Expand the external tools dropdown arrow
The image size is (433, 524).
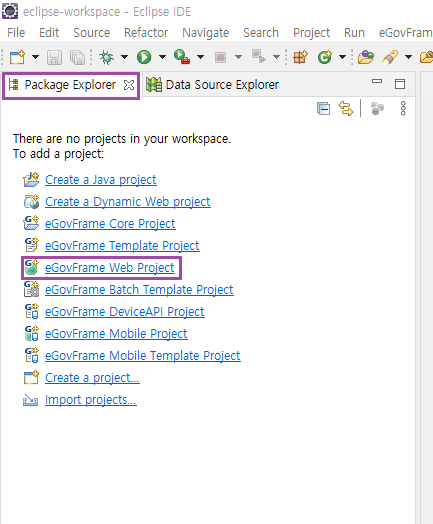276,57
